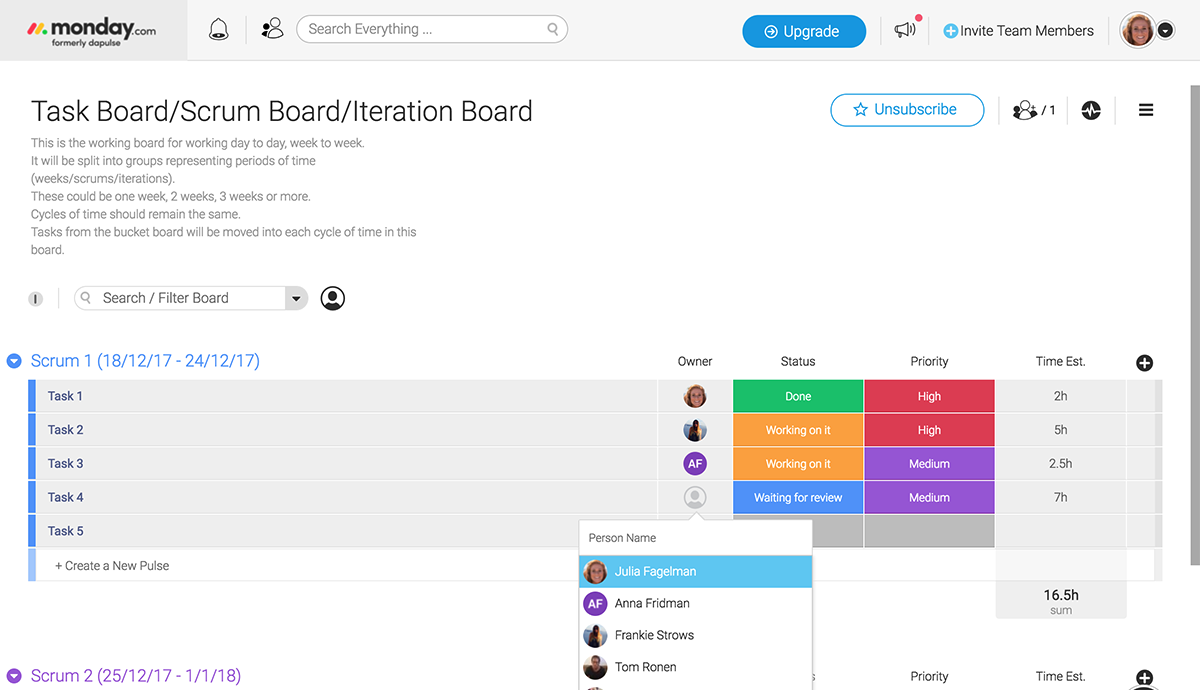
Task: Click the monday.com logo
Action: (92, 31)
